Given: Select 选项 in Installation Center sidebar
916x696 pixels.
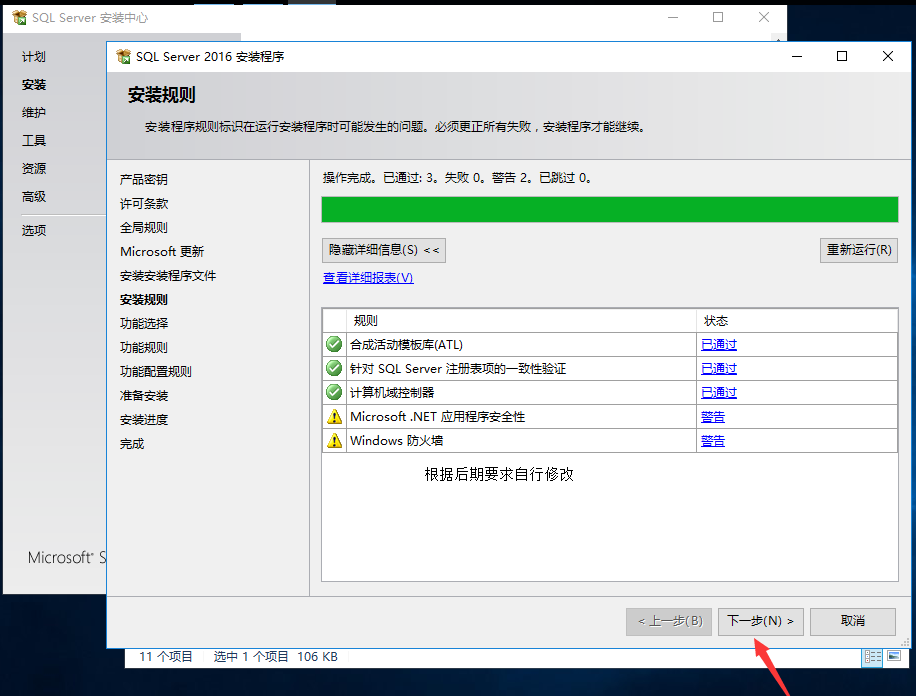Looking at the screenshot, I should pos(34,230).
